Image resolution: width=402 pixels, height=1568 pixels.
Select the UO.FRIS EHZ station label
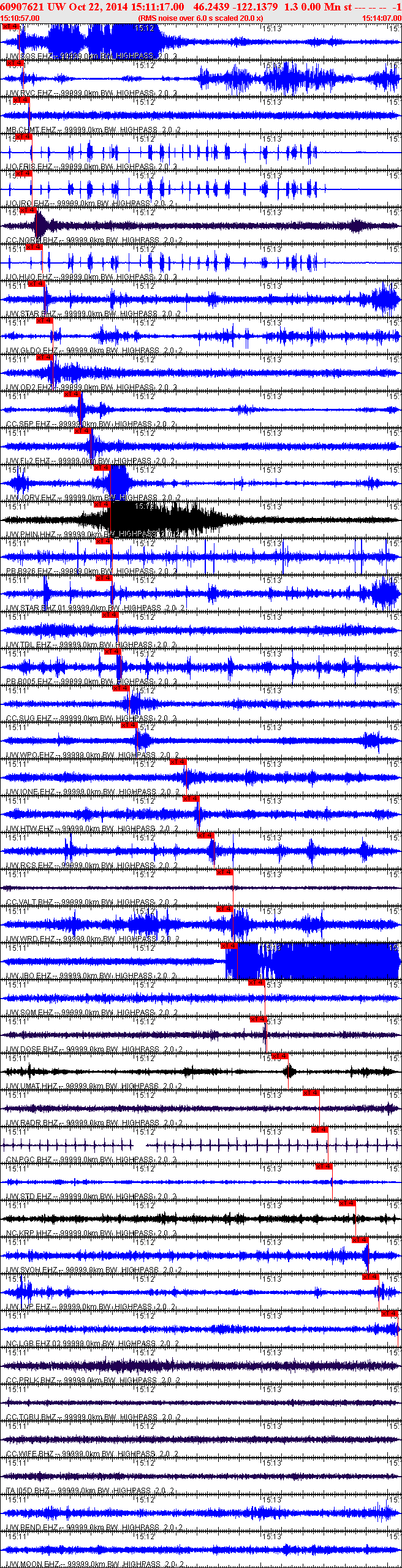pos(91,167)
